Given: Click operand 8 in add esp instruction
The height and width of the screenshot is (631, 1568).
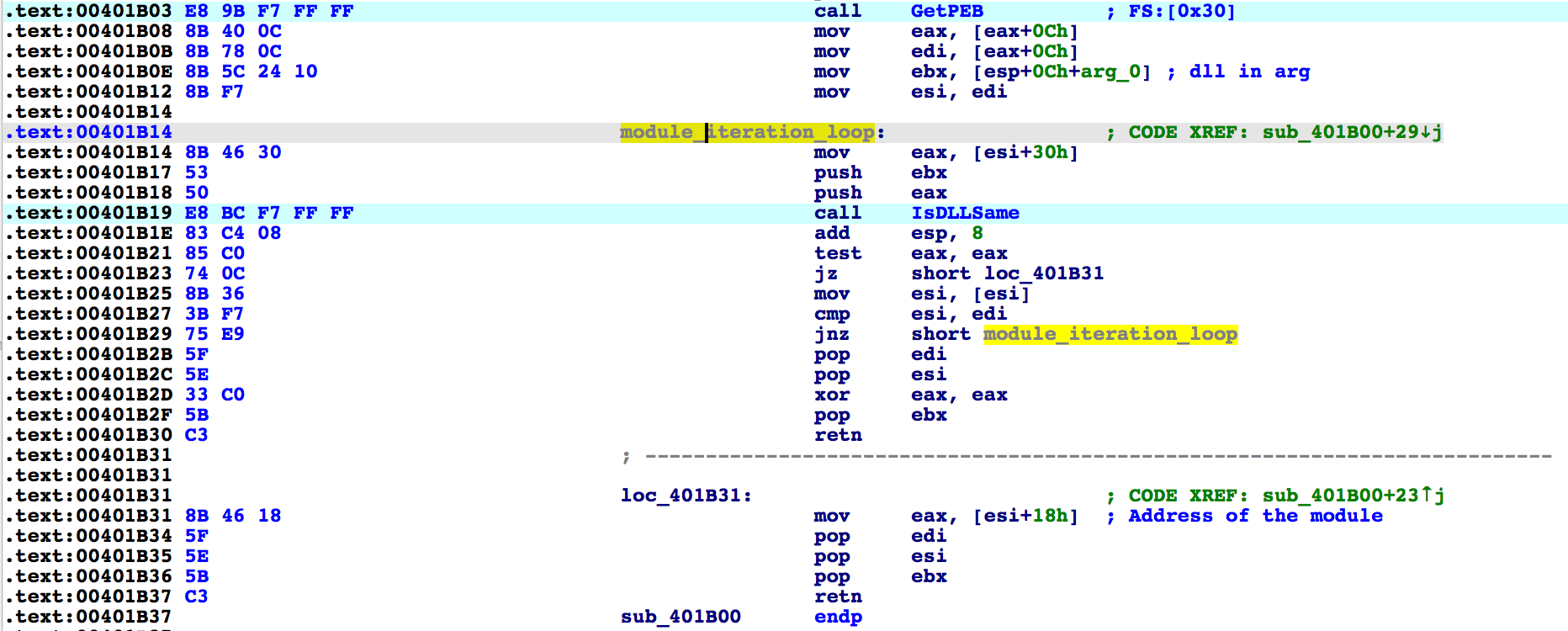Looking at the screenshot, I should coord(977,233).
